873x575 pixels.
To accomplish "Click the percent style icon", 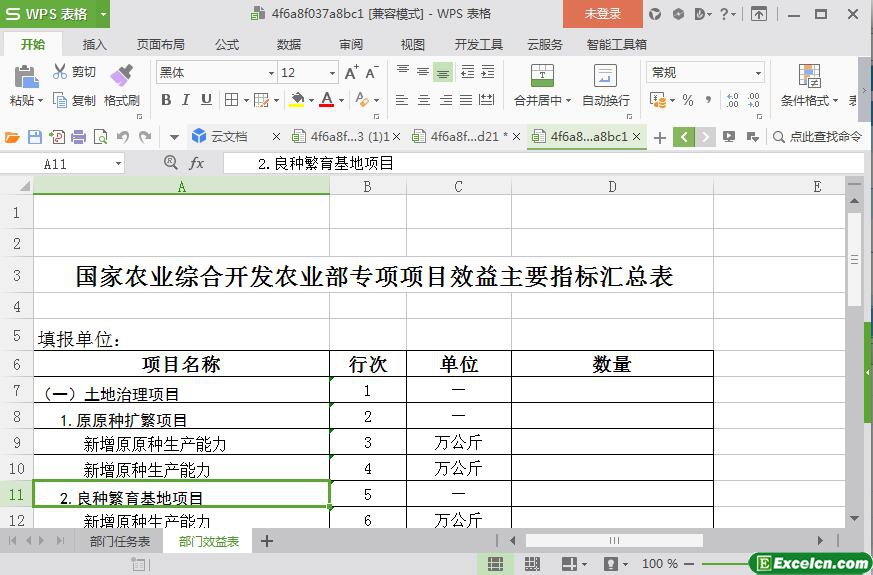I will point(688,100).
